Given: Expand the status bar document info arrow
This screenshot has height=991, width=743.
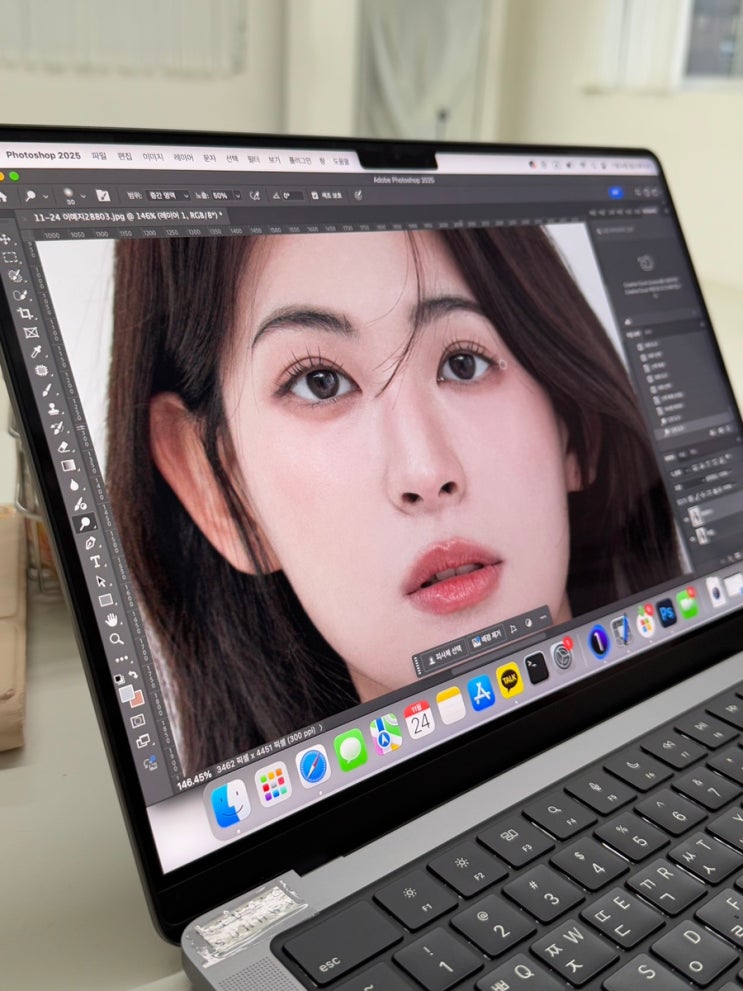Looking at the screenshot, I should (321, 729).
